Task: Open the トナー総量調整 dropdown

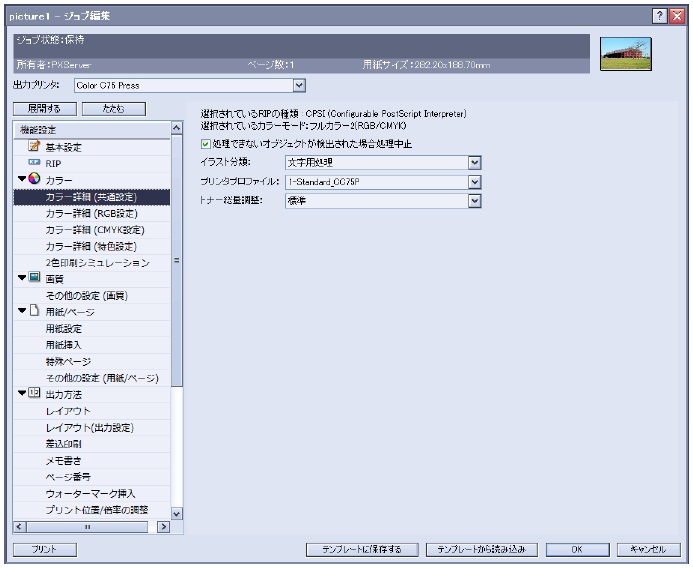Action: pos(474,200)
